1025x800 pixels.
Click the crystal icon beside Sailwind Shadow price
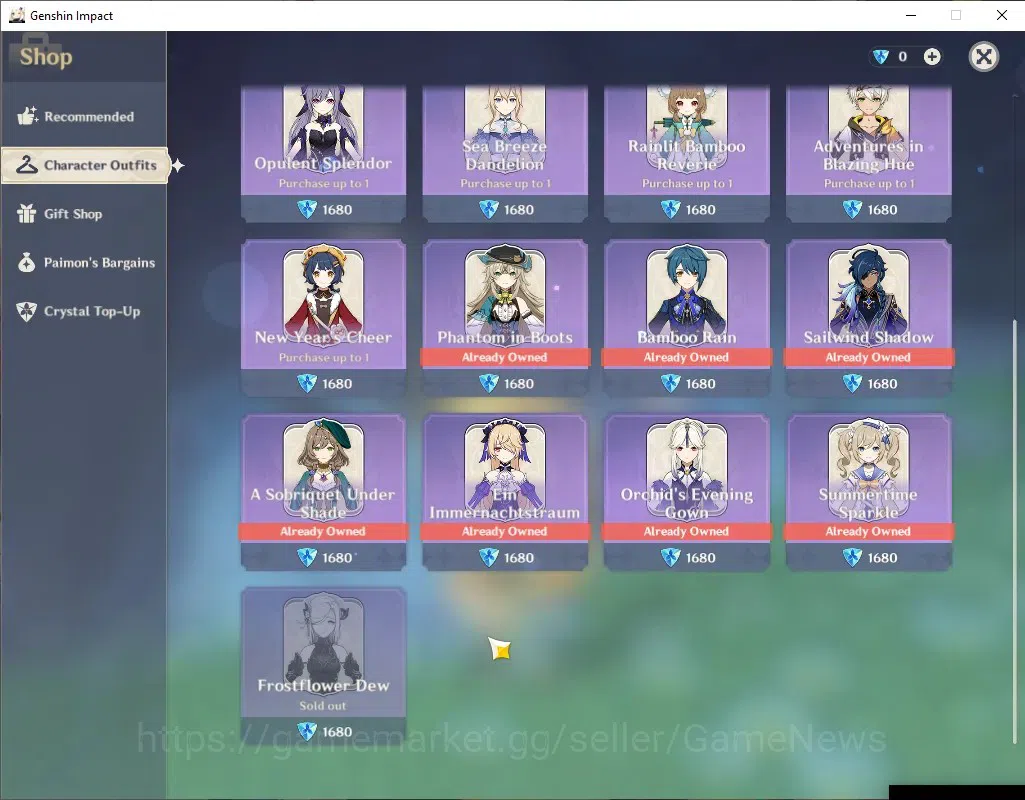(x=852, y=383)
